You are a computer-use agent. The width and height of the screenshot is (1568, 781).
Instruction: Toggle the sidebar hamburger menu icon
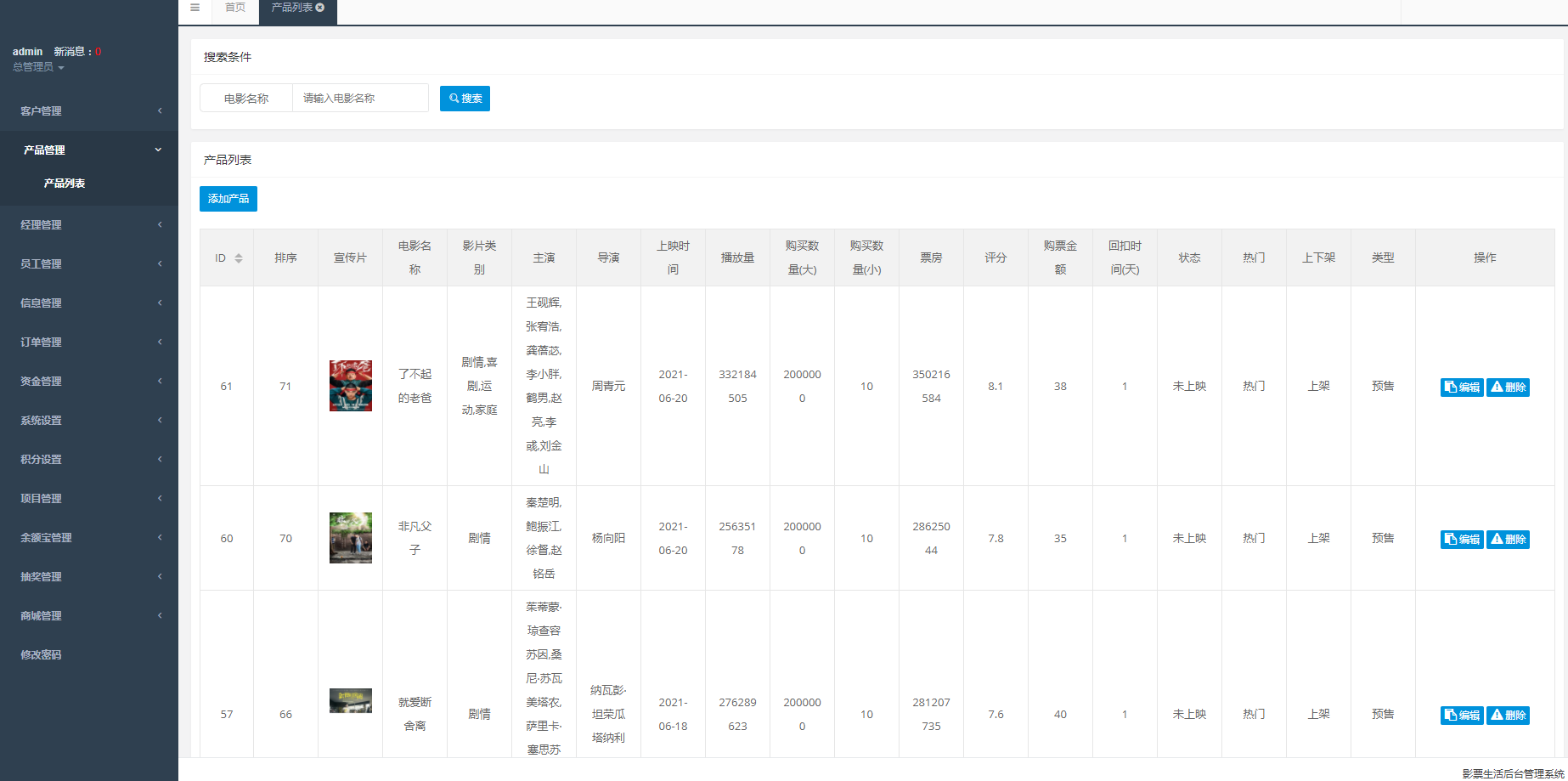click(195, 8)
